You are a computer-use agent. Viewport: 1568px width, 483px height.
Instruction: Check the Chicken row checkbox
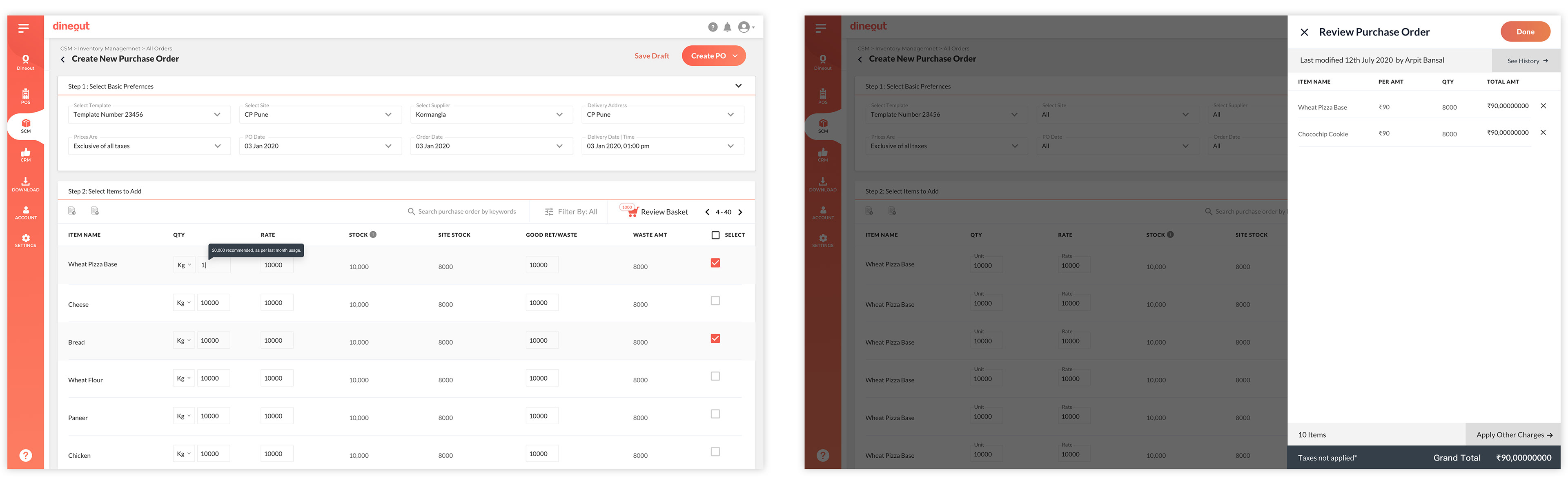pos(715,451)
